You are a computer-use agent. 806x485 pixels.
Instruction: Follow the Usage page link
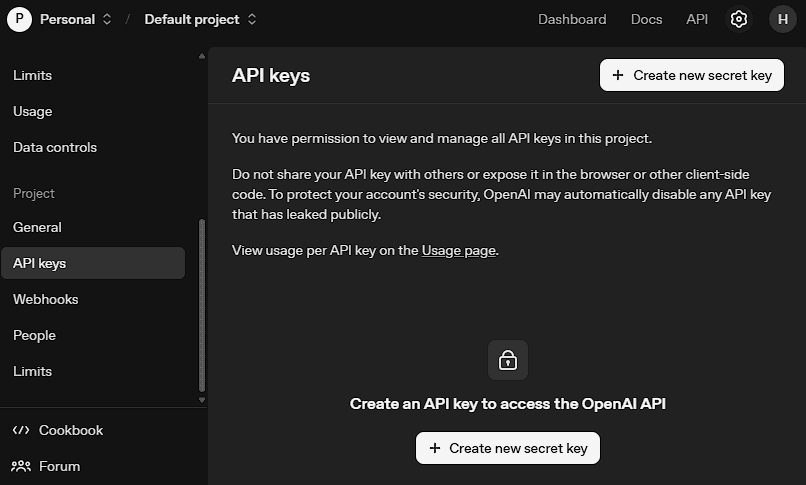click(x=458, y=250)
